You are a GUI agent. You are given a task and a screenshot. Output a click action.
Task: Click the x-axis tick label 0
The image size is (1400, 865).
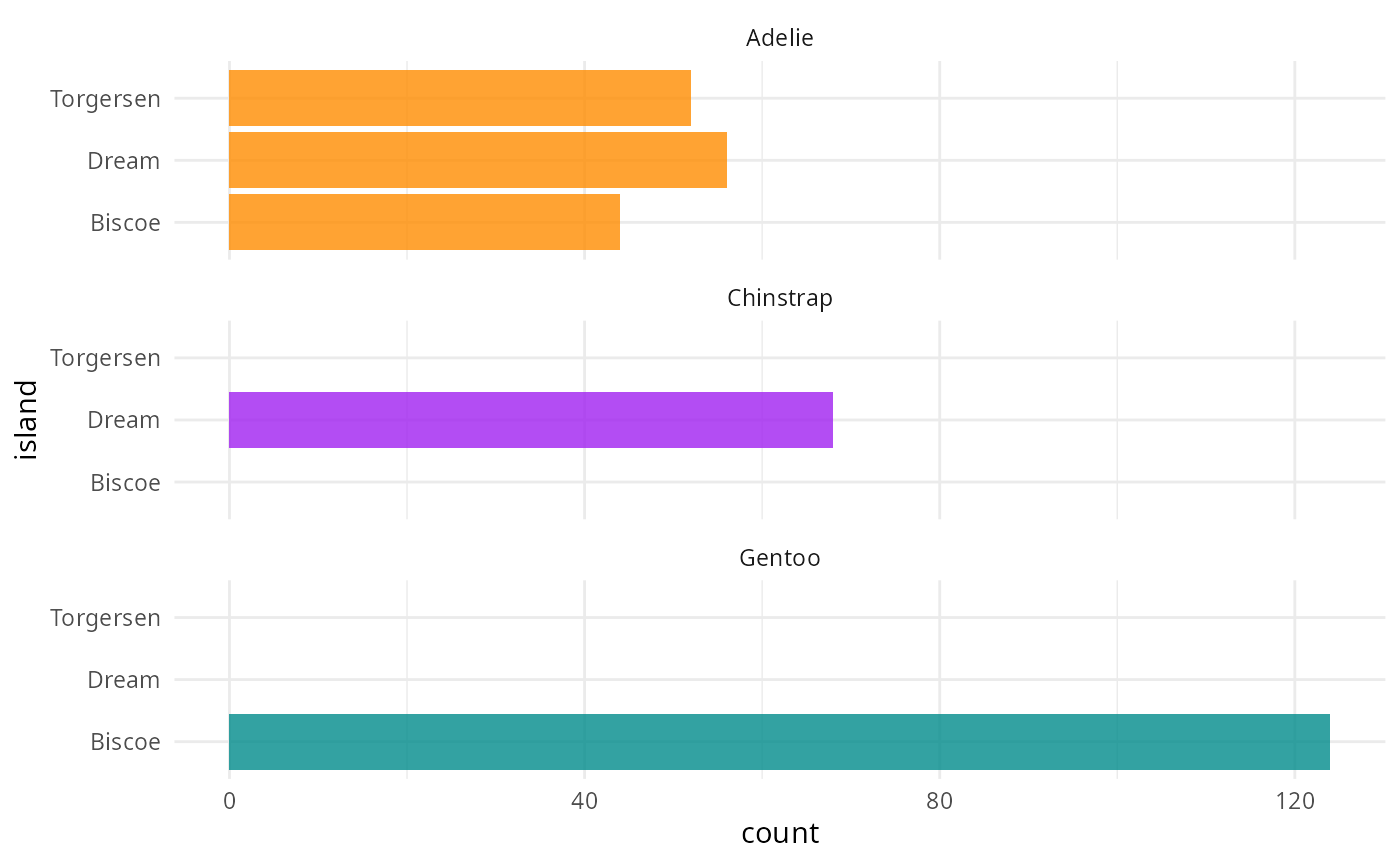(229, 801)
